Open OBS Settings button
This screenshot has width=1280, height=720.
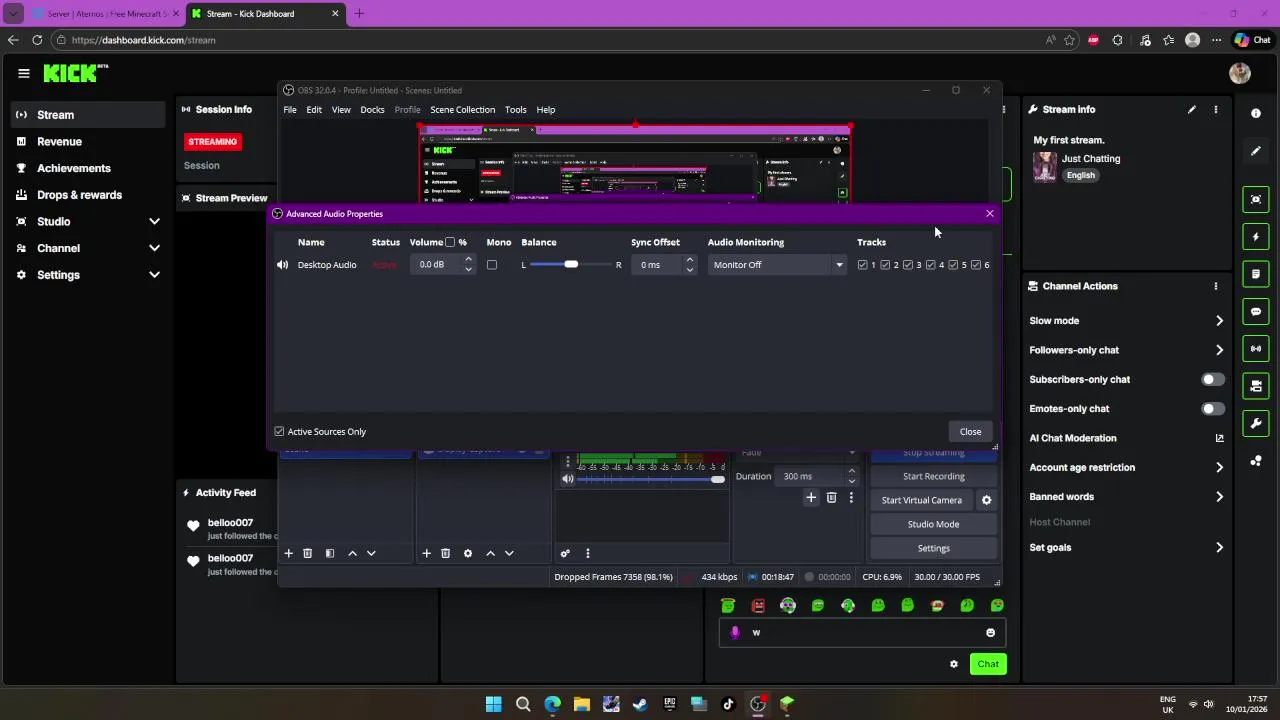click(933, 548)
